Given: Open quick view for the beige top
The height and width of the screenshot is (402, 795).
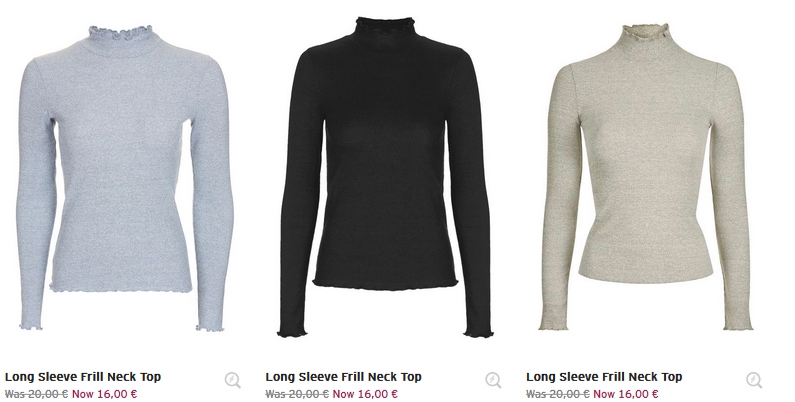Looking at the screenshot, I should pos(754,380).
